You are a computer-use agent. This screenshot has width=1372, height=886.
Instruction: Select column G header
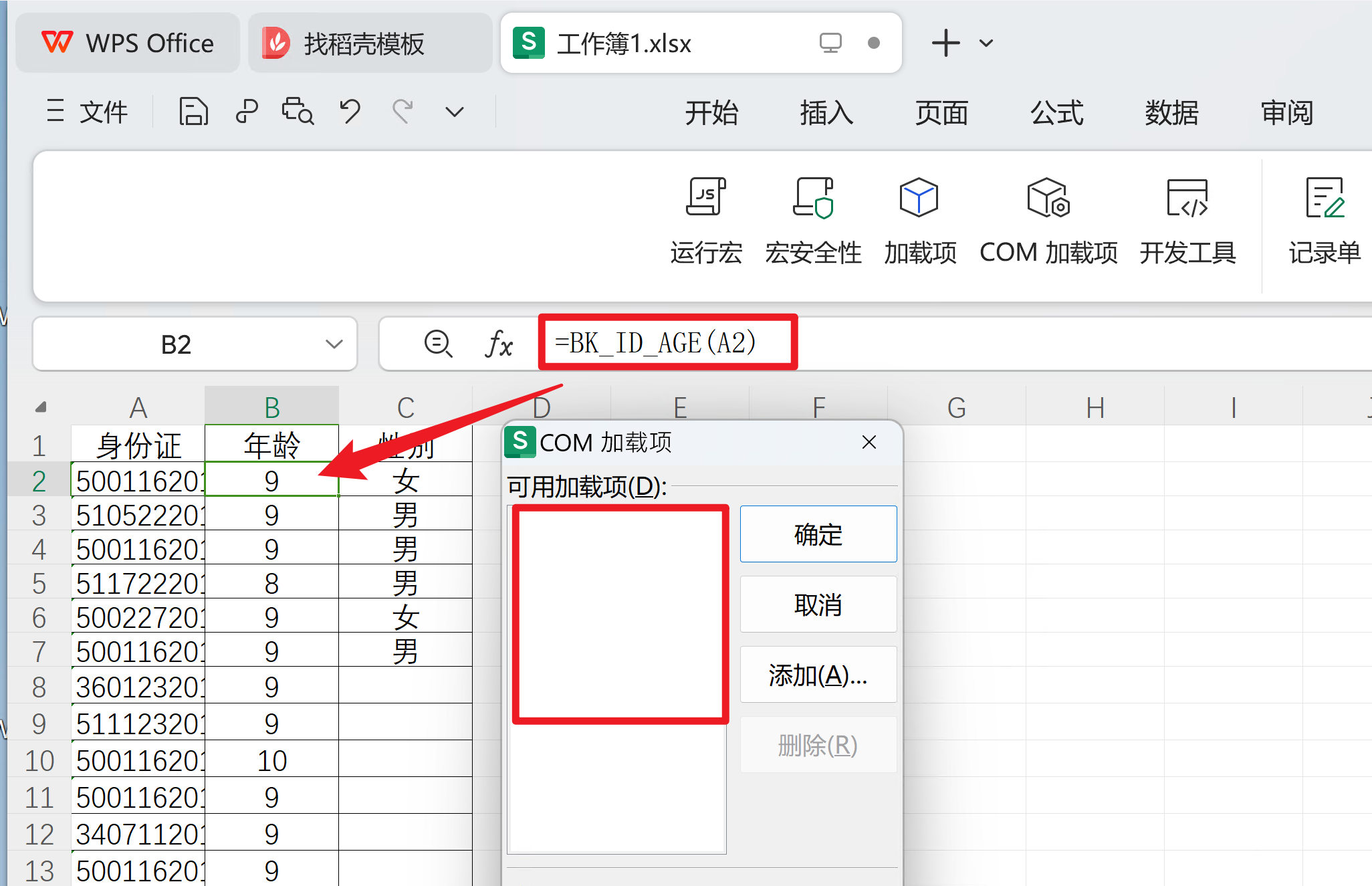(x=957, y=407)
